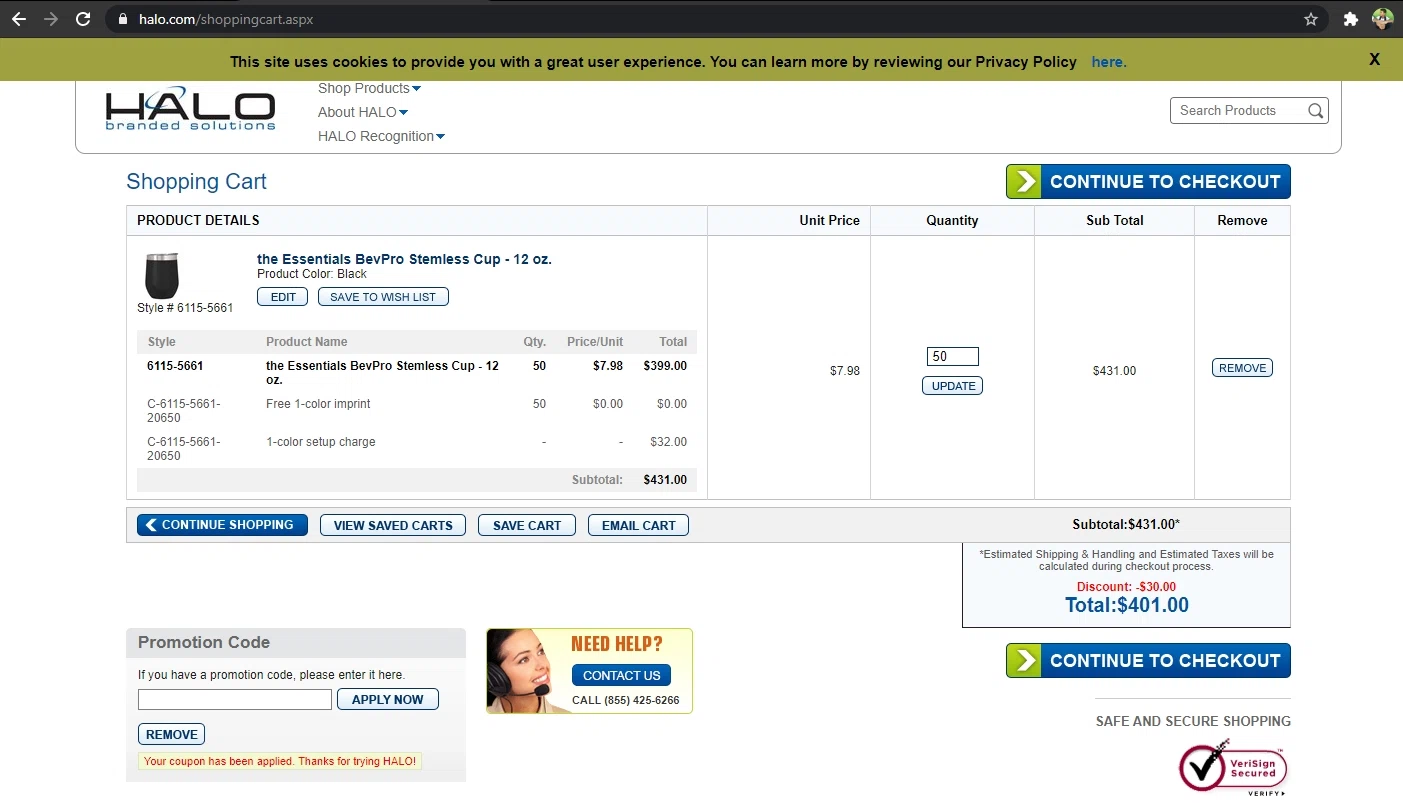Click the HALO branded solutions logo
Image resolution: width=1403 pixels, height=803 pixels.
click(190, 110)
